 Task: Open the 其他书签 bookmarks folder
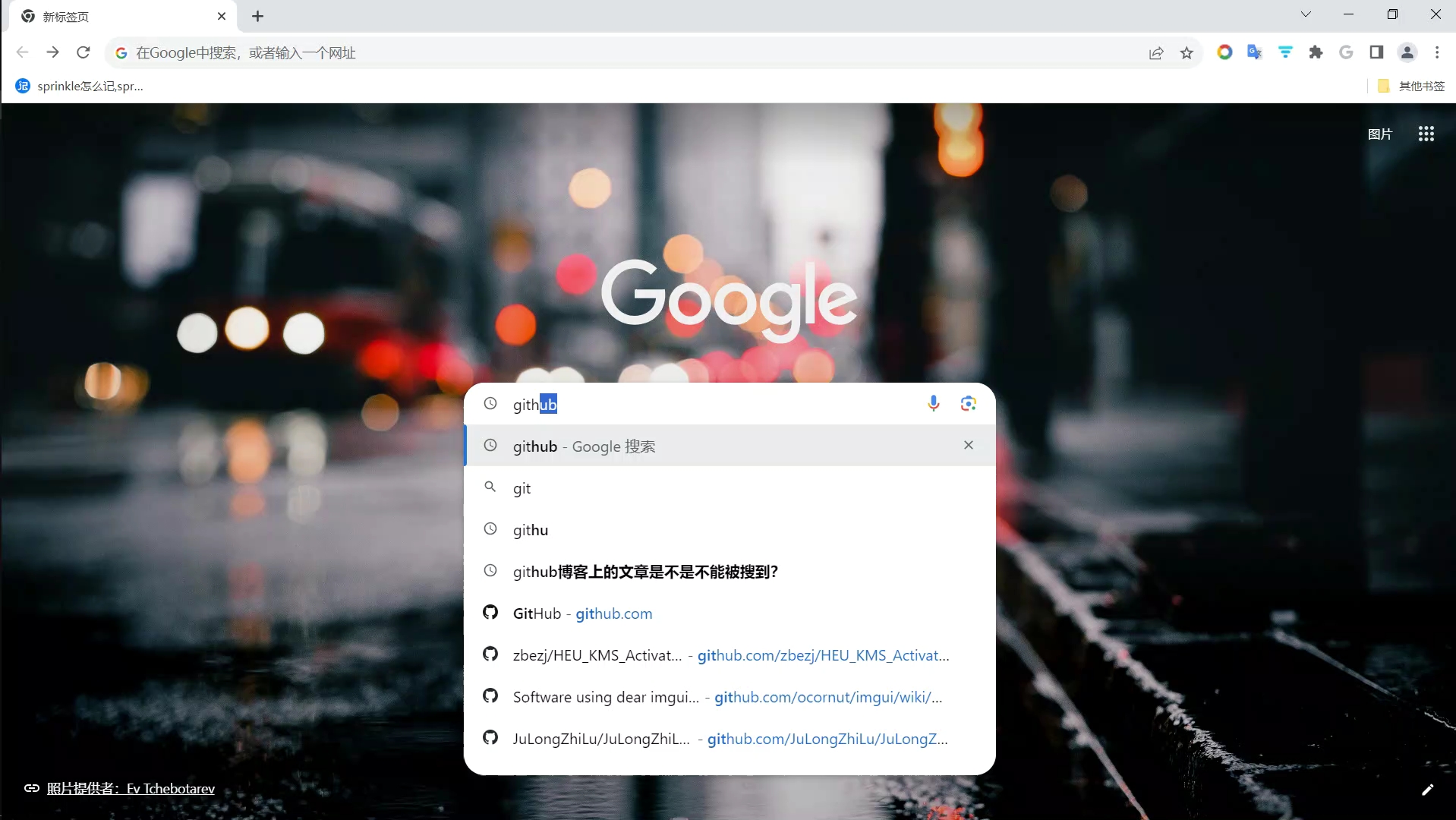click(1411, 86)
